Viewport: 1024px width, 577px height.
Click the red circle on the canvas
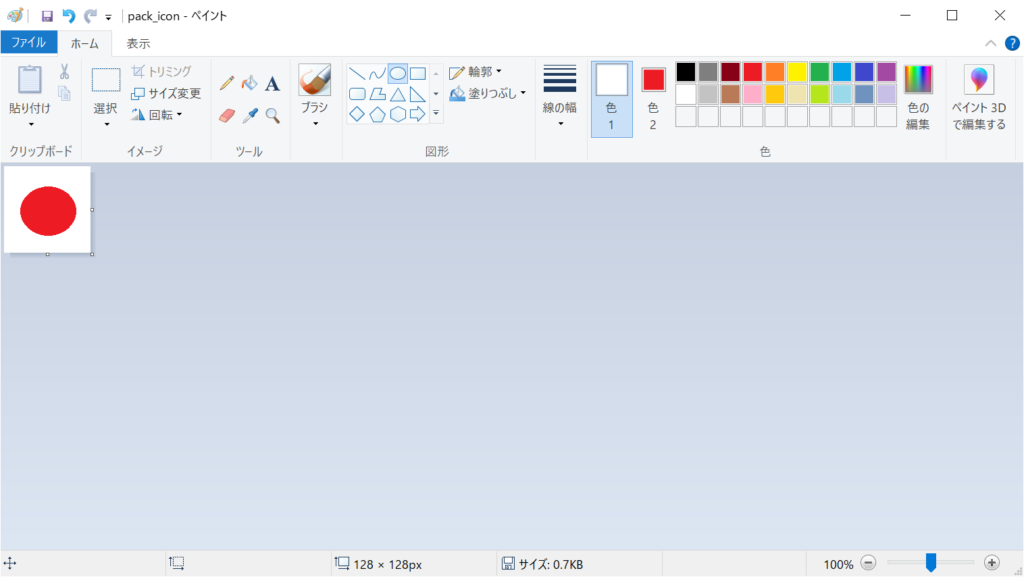pyautogui.click(x=48, y=211)
